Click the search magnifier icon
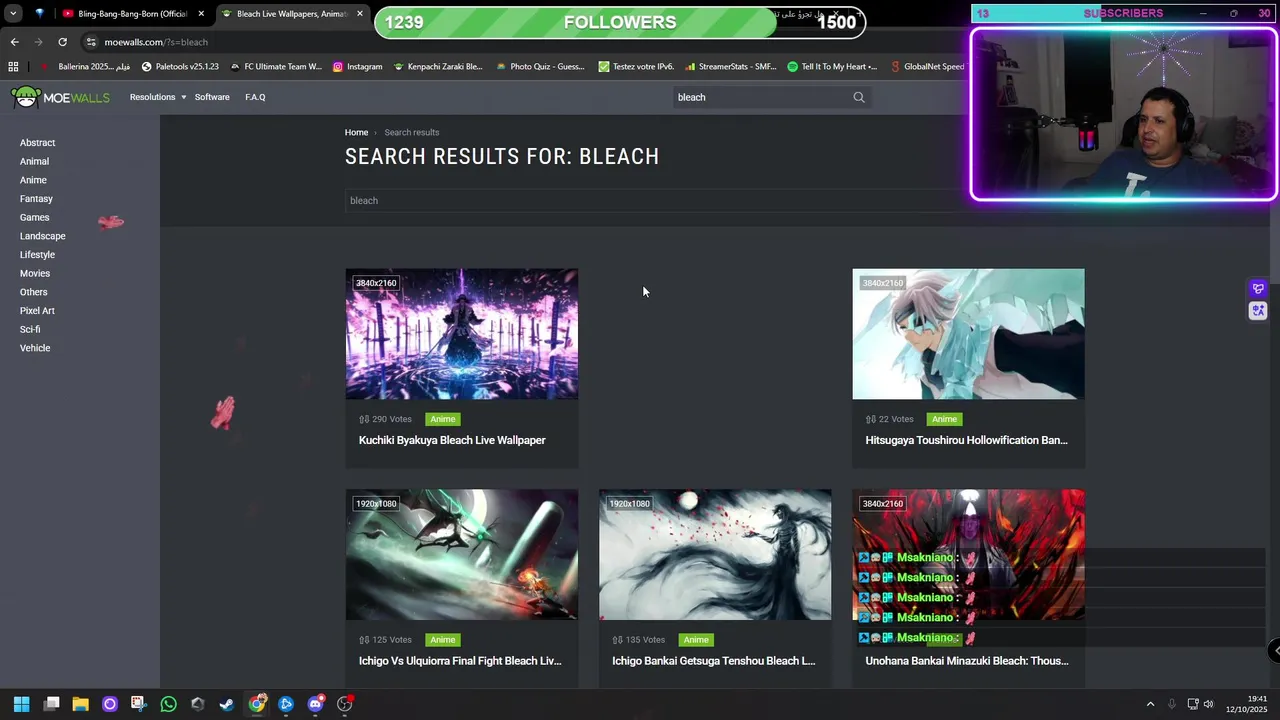 tap(859, 97)
